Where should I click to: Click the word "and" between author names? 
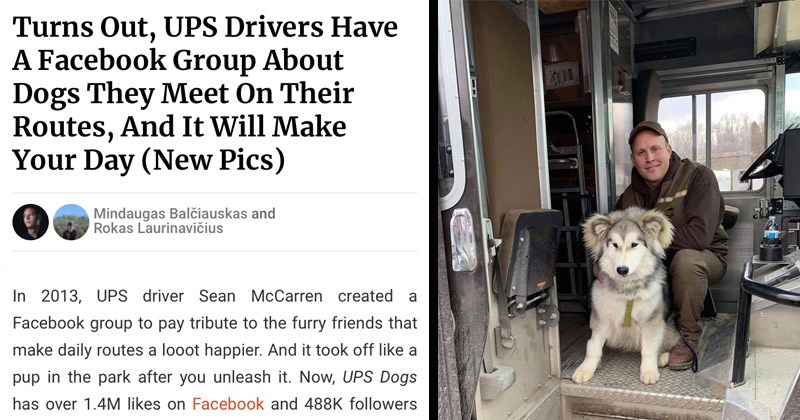coord(263,213)
